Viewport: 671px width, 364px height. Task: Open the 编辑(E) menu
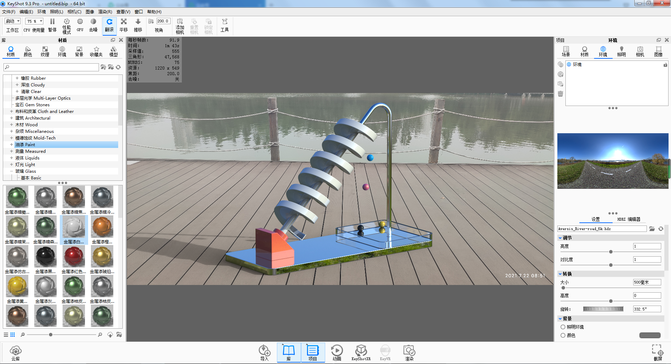click(x=26, y=12)
